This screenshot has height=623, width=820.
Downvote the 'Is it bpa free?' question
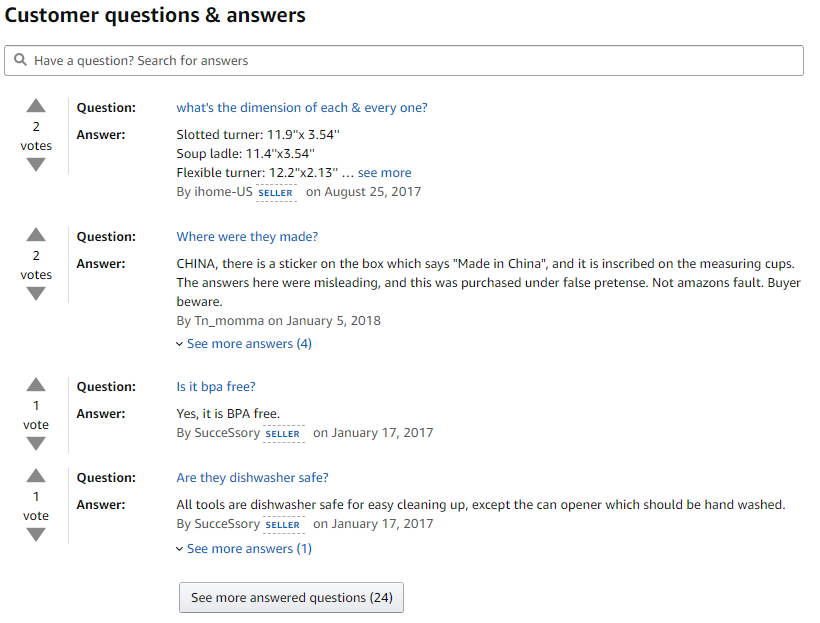tap(36, 444)
